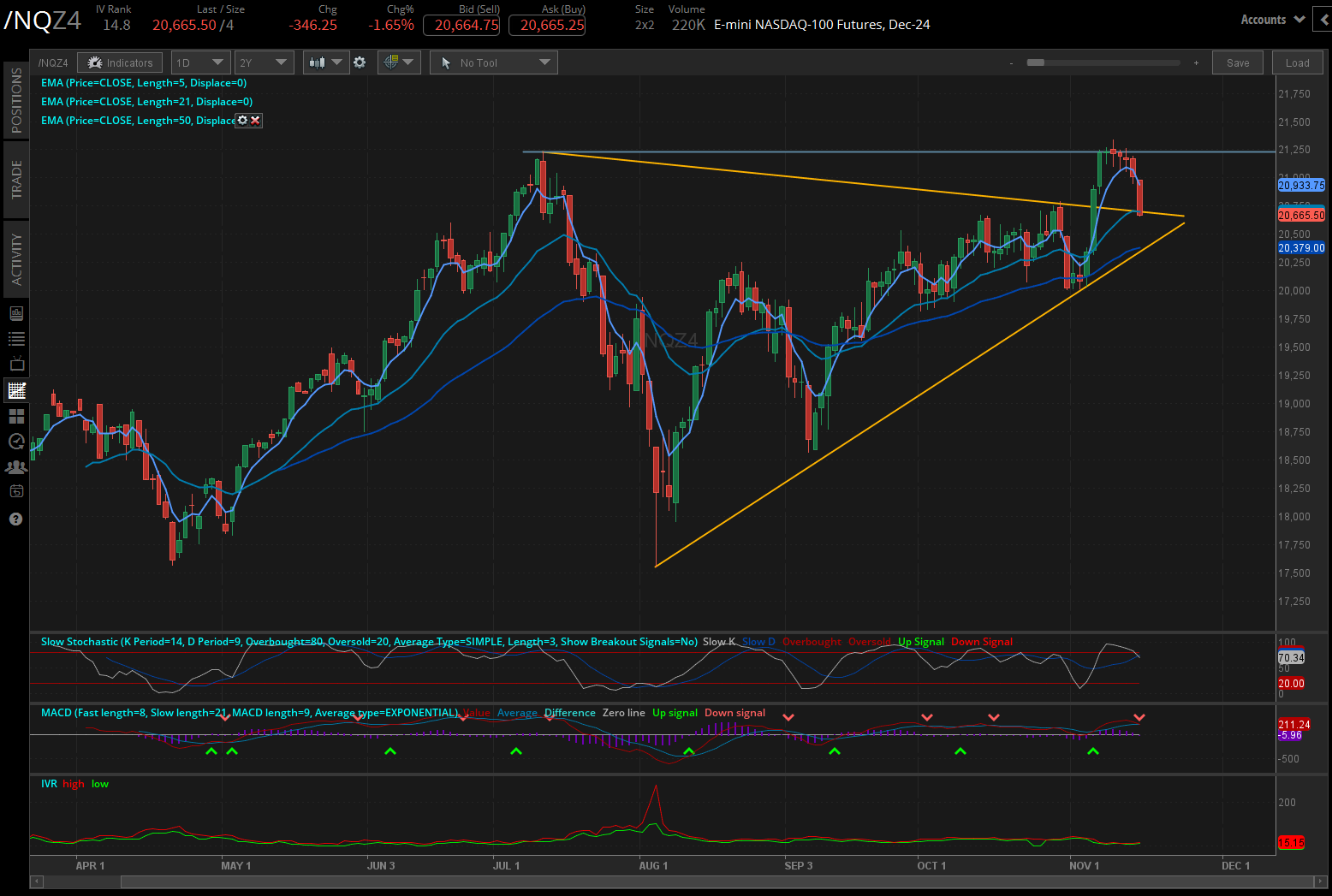Image resolution: width=1332 pixels, height=896 pixels.
Task: Open the POSITIONS tab
Action: click(16, 98)
